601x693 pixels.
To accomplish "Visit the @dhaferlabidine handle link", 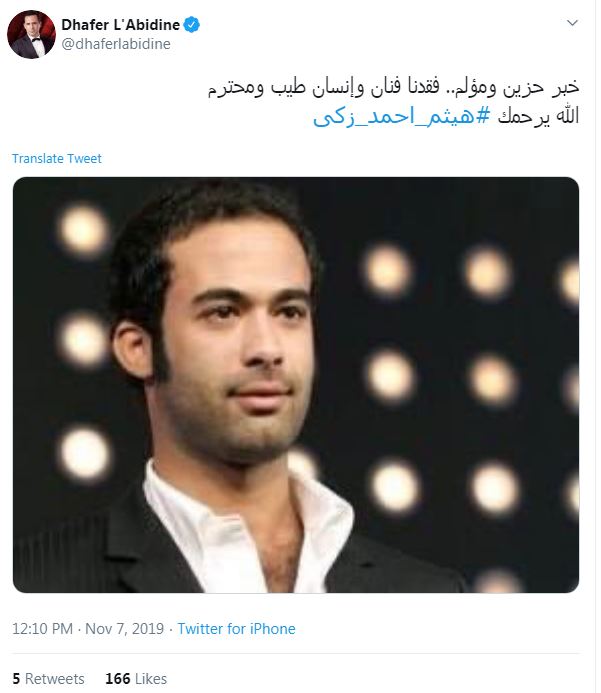I will 116,44.
